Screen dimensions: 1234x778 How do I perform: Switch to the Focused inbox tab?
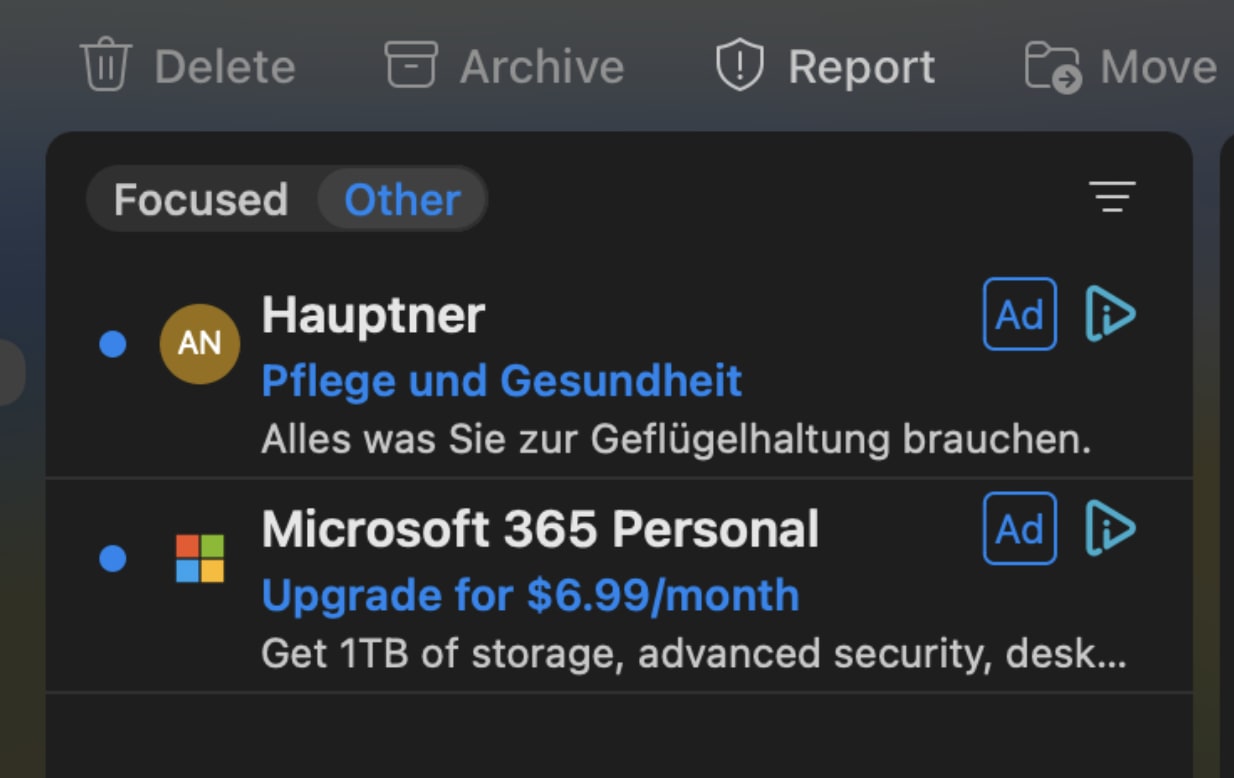coord(201,200)
